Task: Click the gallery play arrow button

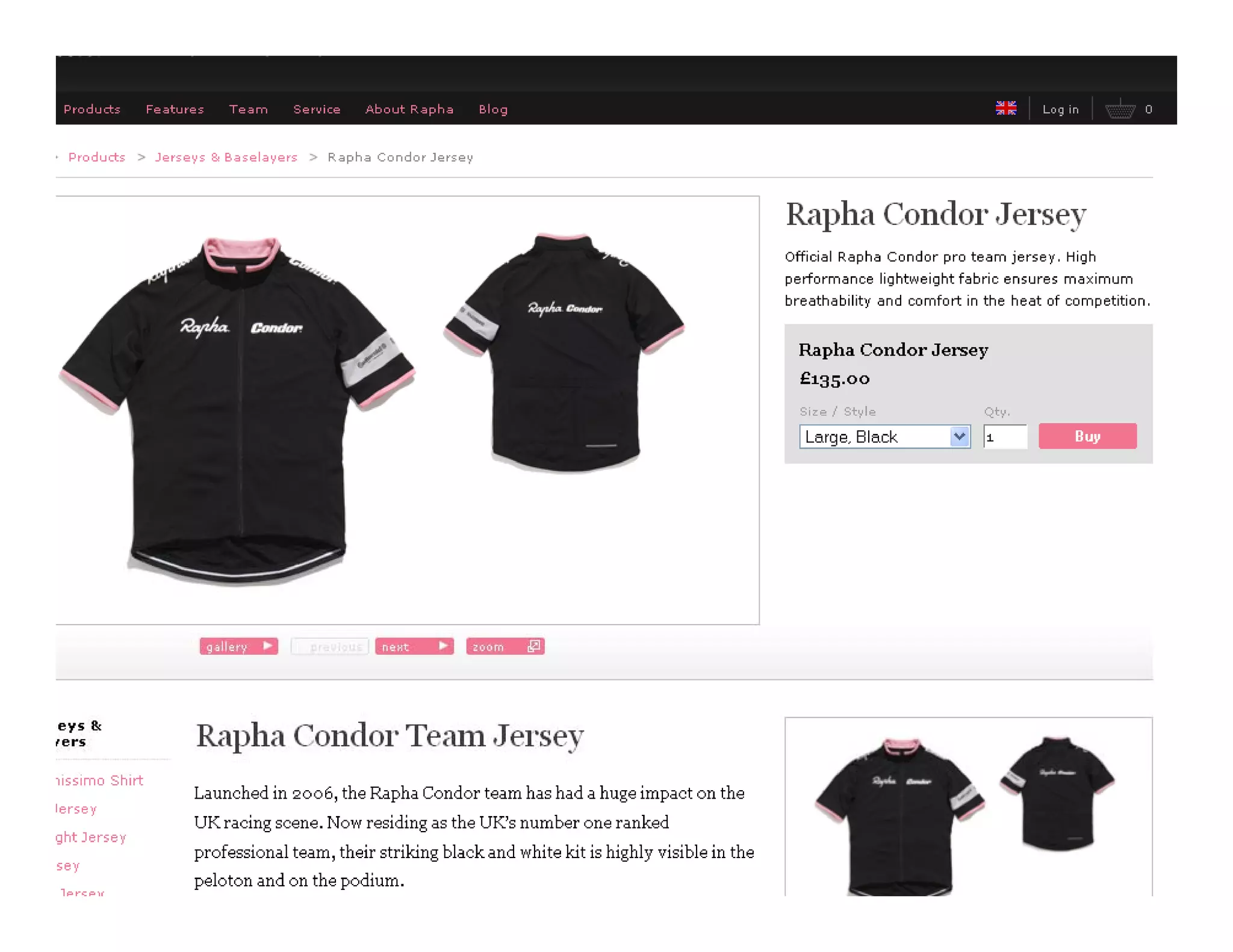Action: click(238, 646)
